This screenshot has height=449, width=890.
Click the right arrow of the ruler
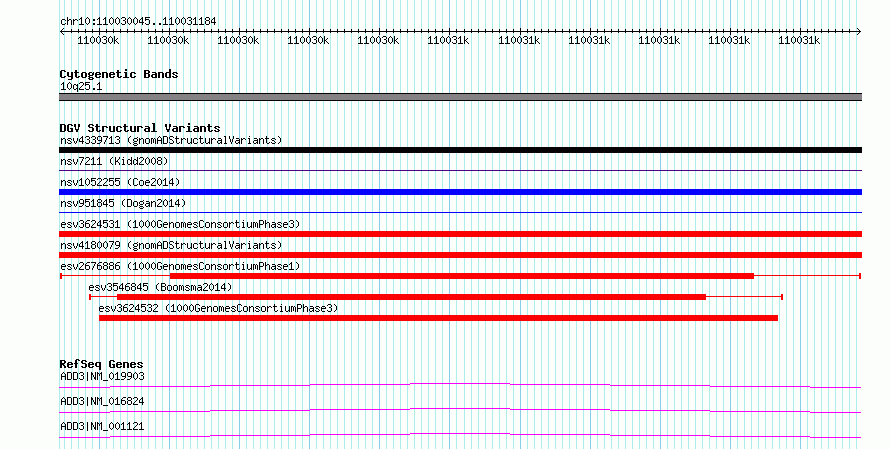[859, 32]
